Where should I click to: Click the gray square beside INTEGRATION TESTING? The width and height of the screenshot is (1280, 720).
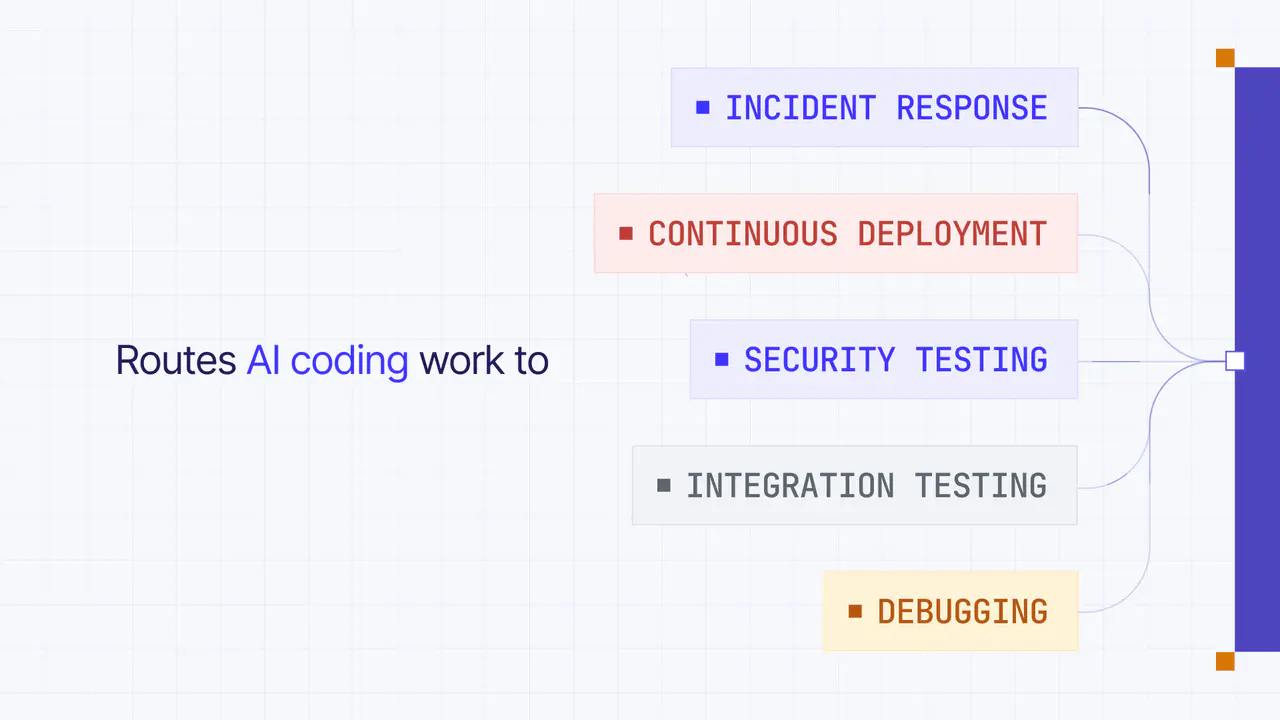(664, 485)
